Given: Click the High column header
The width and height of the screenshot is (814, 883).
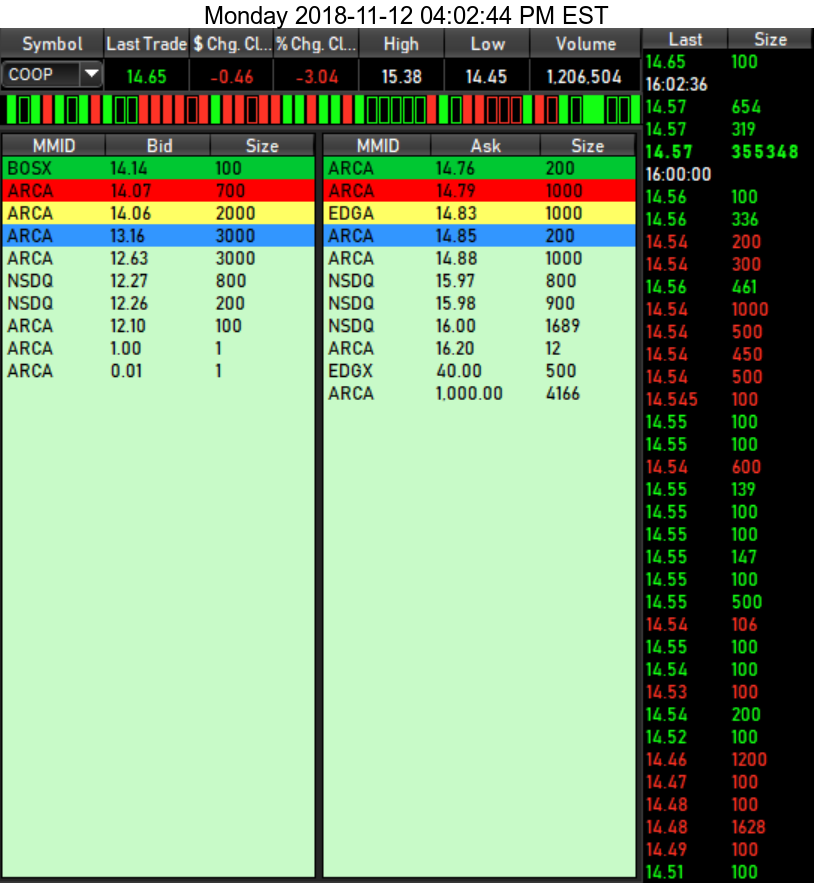Looking at the screenshot, I should tap(402, 44).
